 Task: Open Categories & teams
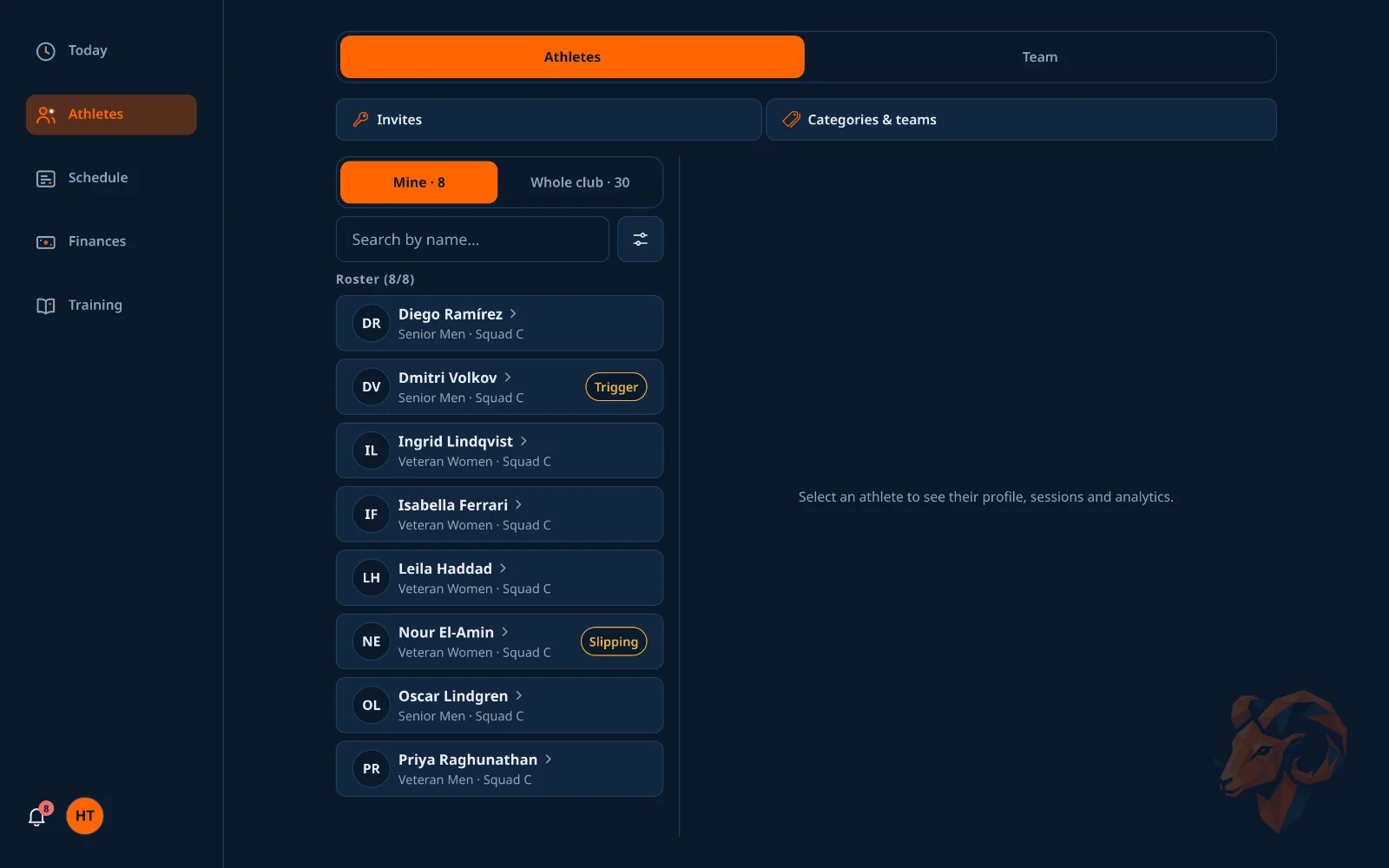tap(1021, 120)
